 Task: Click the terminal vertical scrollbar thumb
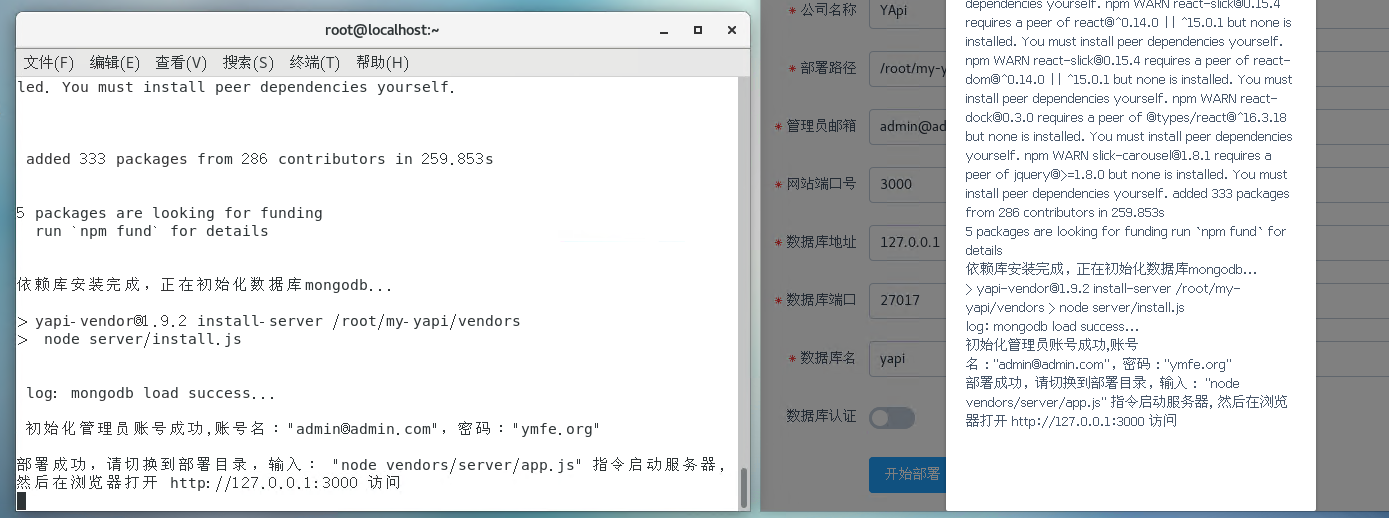743,487
